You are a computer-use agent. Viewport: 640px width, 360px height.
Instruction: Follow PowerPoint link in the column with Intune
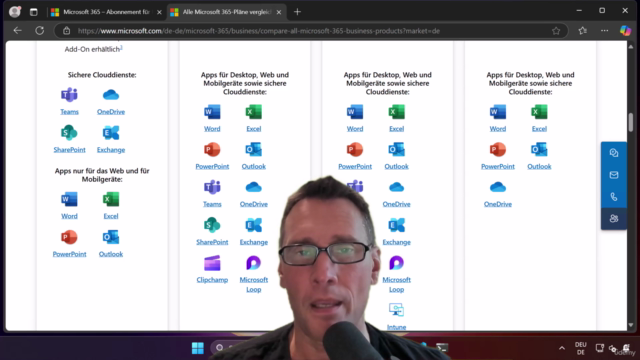coord(355,166)
